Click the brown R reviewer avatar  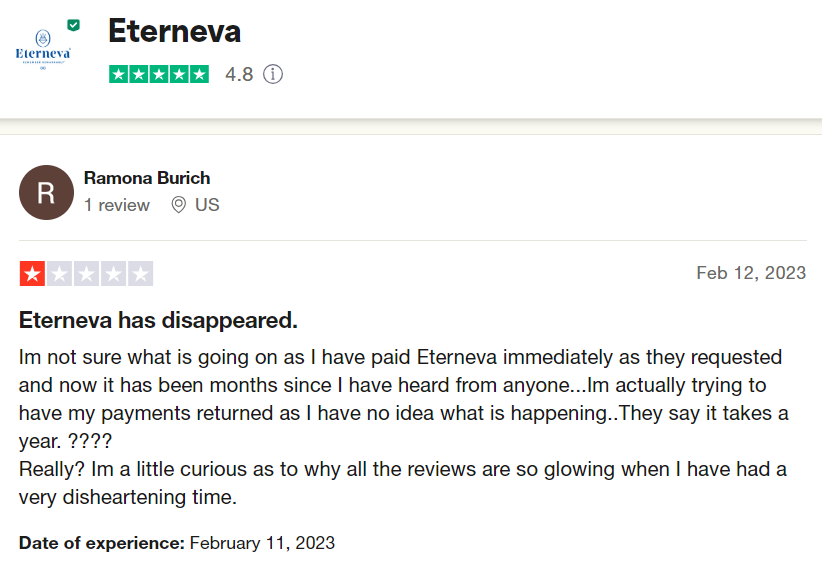(x=46, y=192)
